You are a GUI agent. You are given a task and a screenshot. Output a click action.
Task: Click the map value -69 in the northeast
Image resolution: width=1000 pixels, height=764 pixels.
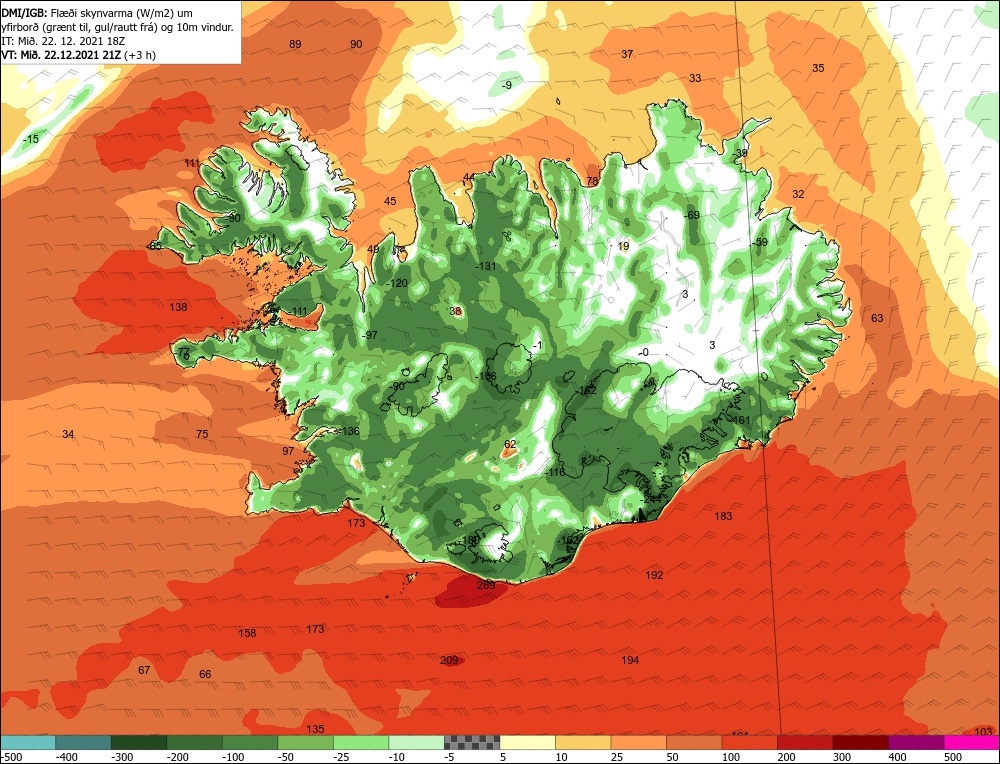692,216
